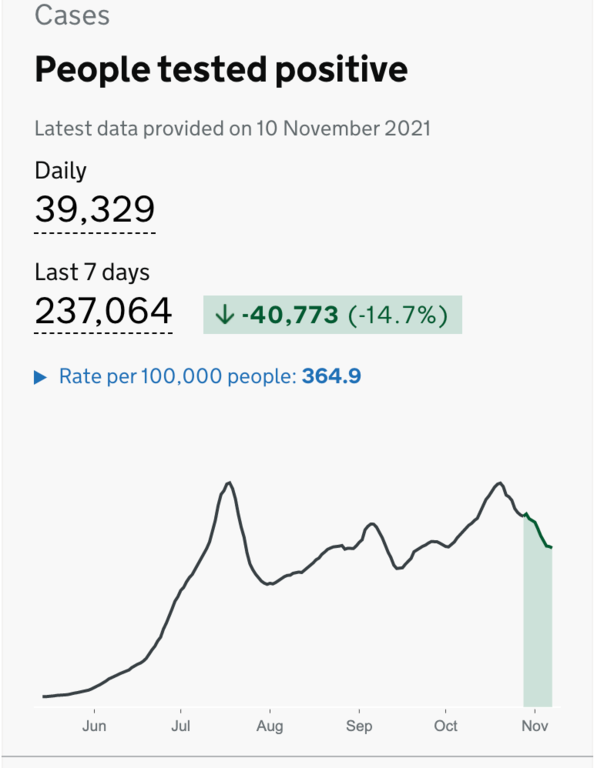
Task: Click the Cases section label
Action: point(72,15)
